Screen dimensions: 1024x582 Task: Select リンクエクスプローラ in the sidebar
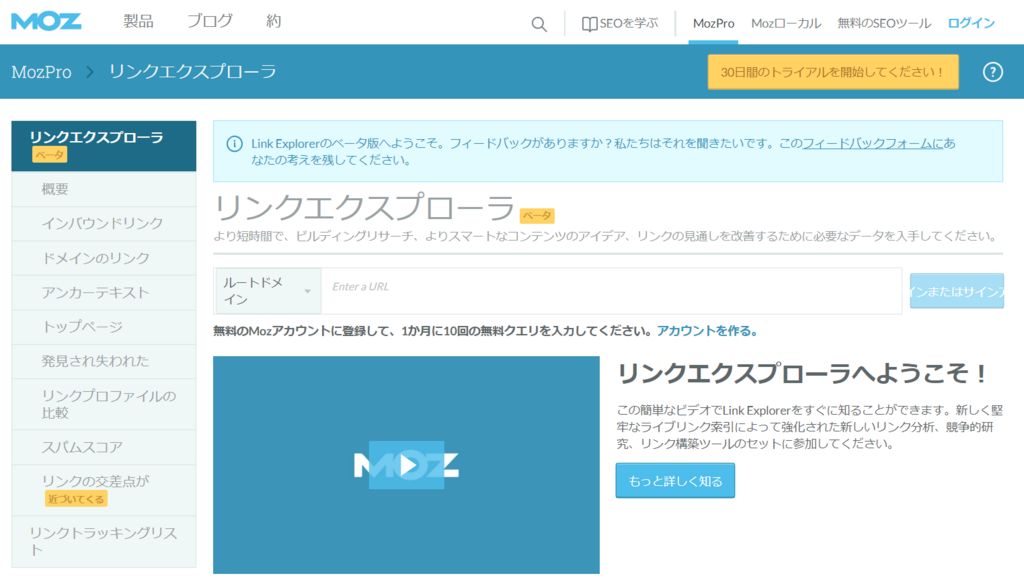click(x=104, y=146)
